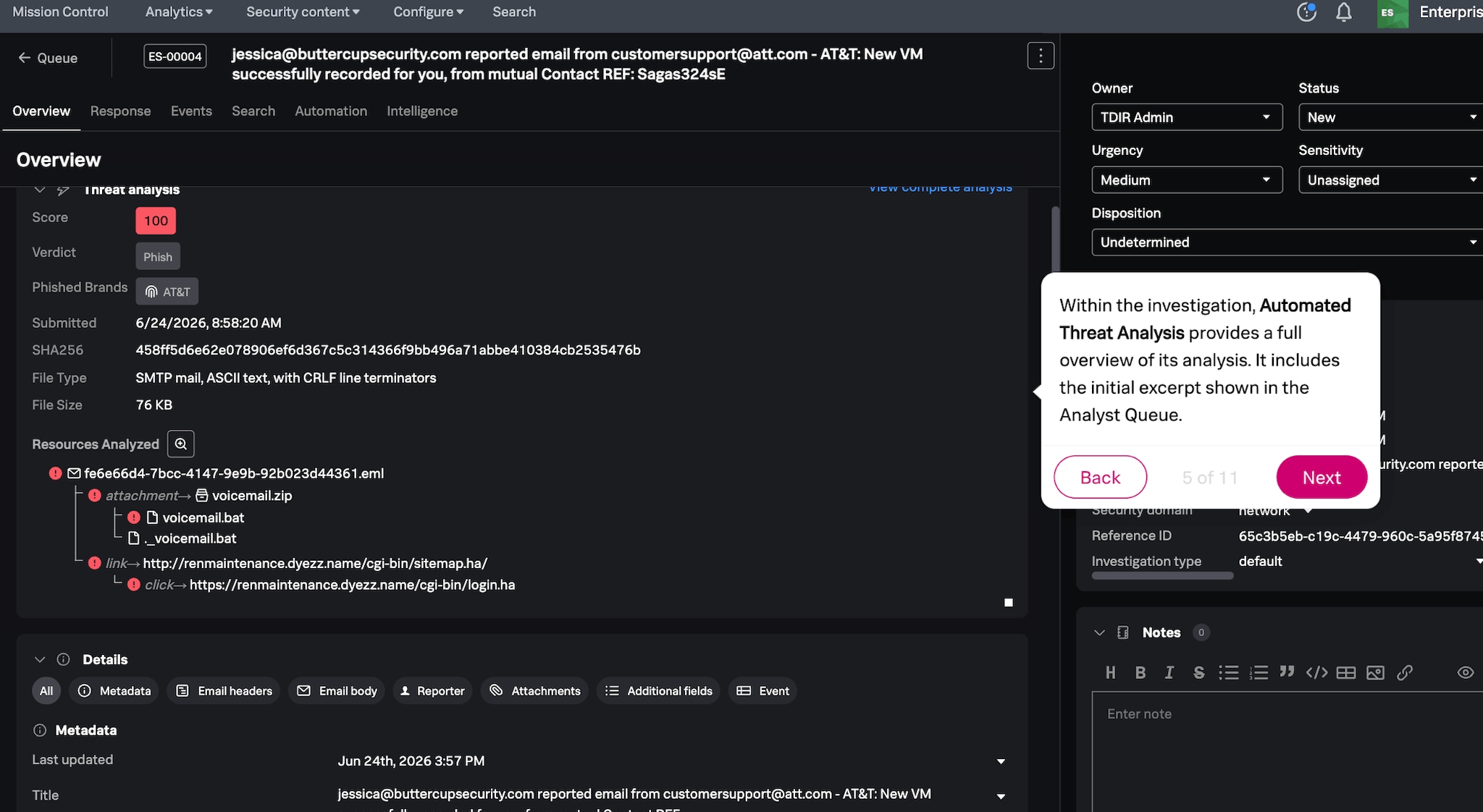Insert a heading in the note editor

pyautogui.click(x=1110, y=672)
